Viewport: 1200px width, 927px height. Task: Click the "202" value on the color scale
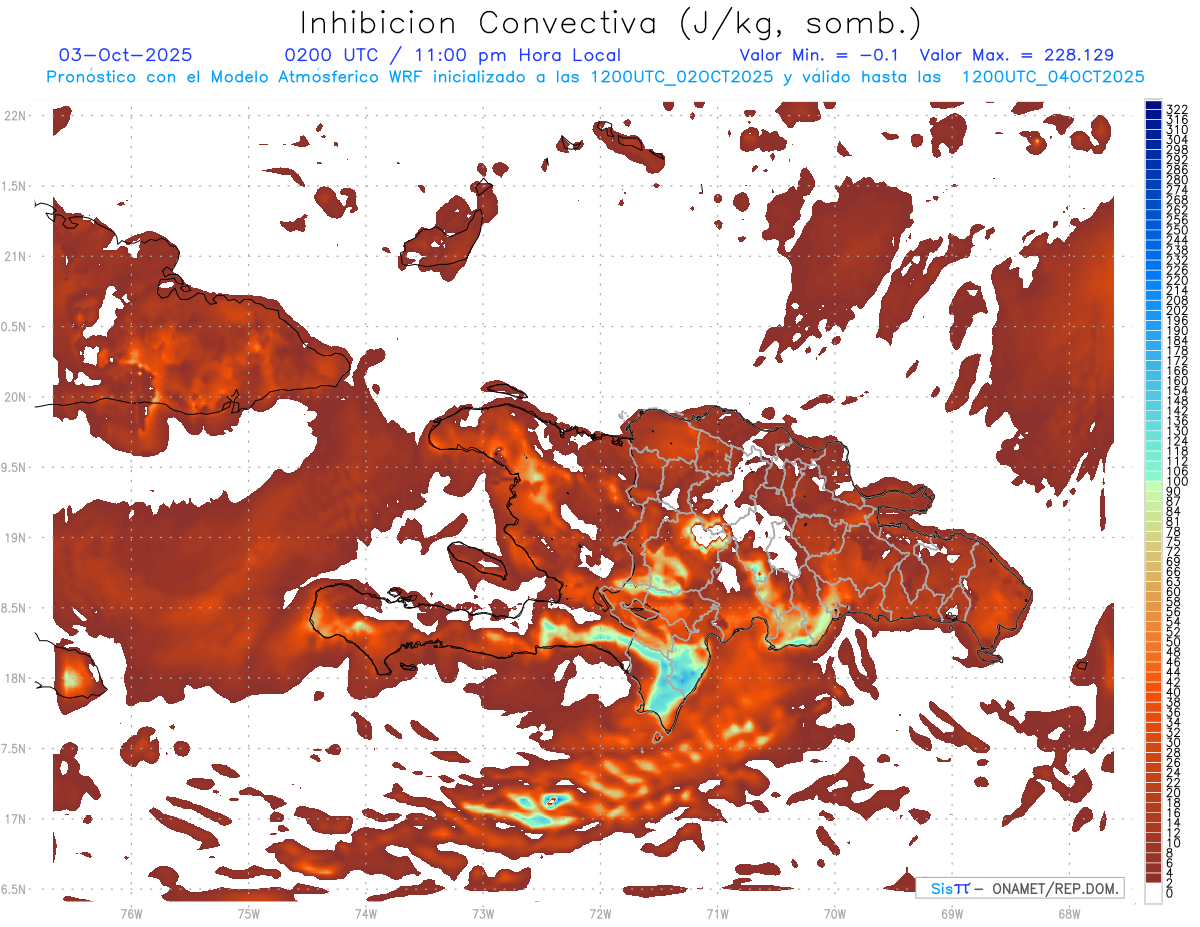pyautogui.click(x=1176, y=310)
